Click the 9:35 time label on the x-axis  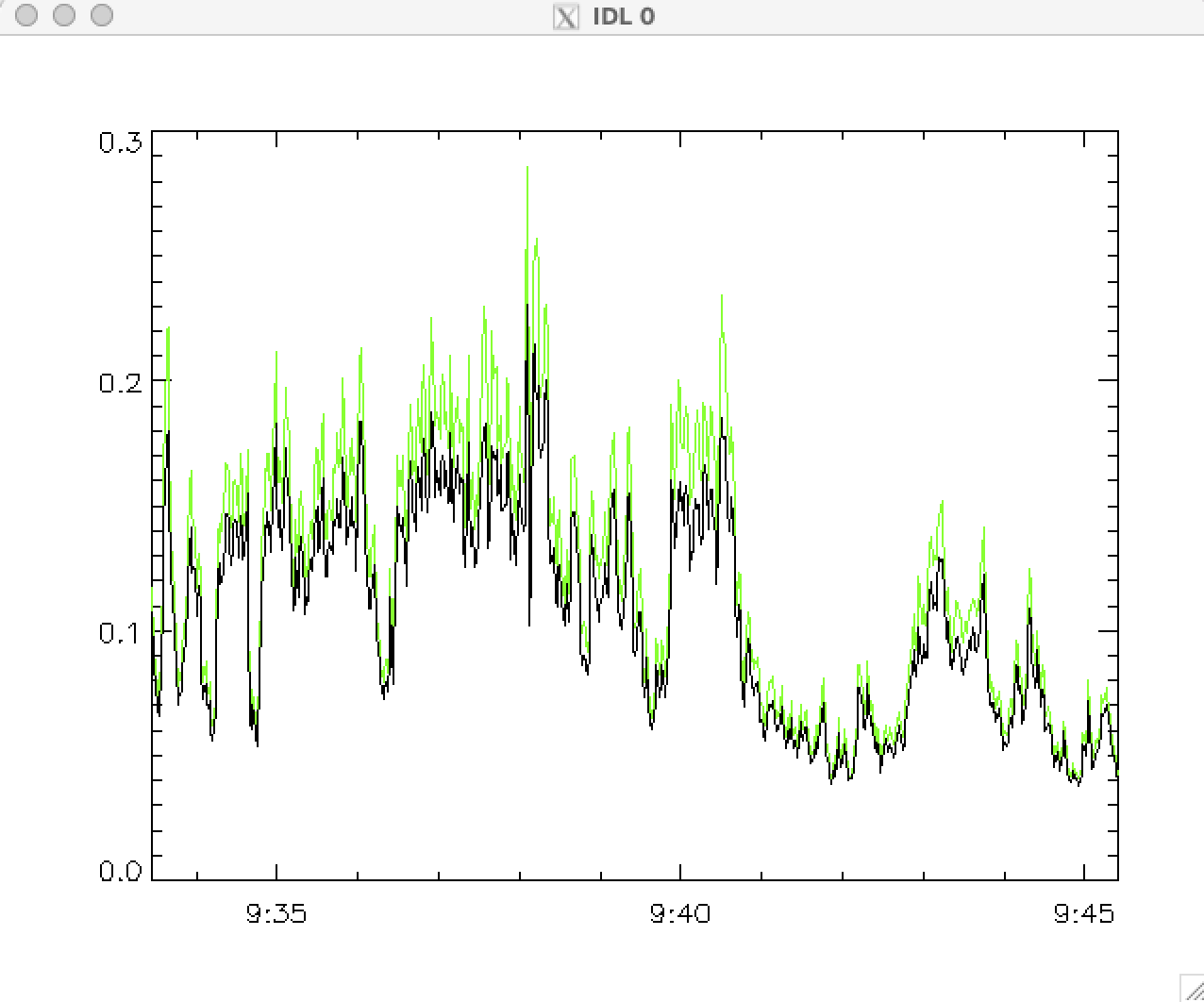pyautogui.click(x=276, y=913)
